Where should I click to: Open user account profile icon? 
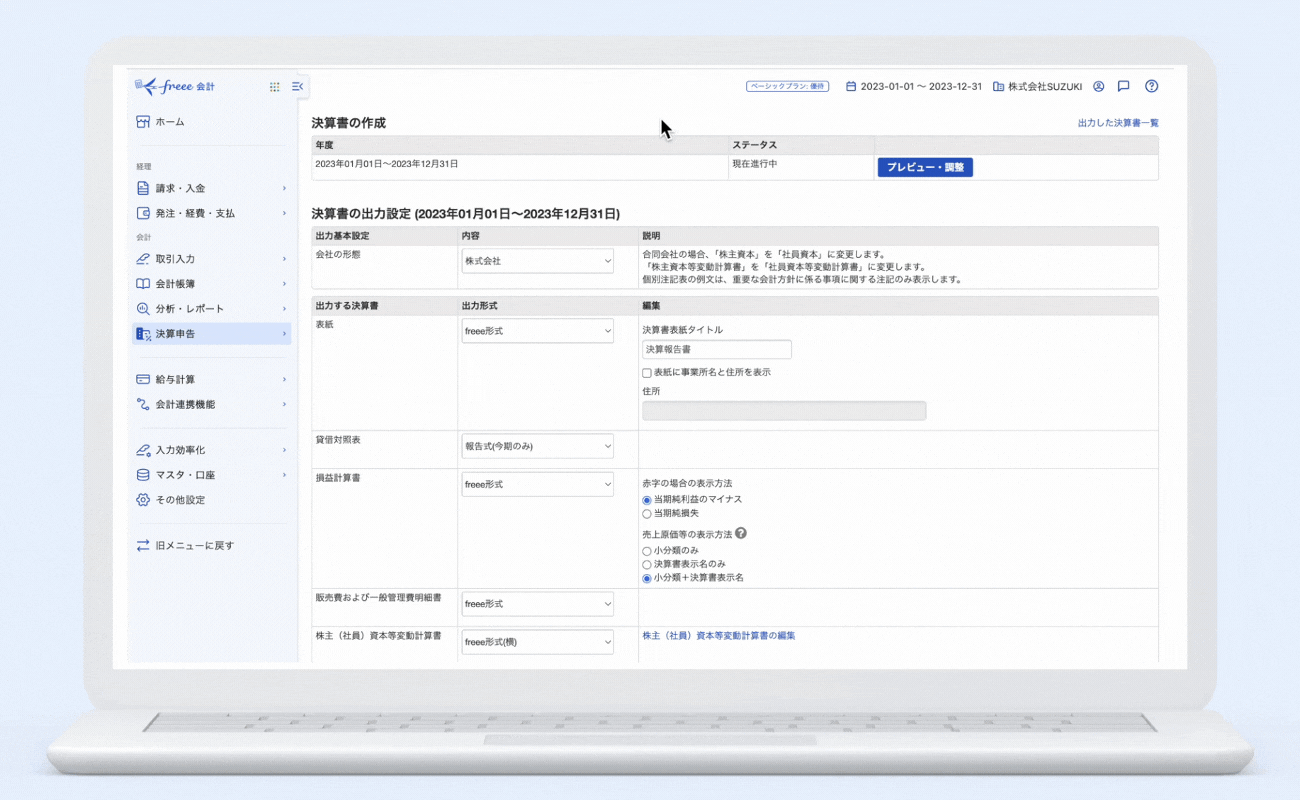pos(1098,87)
